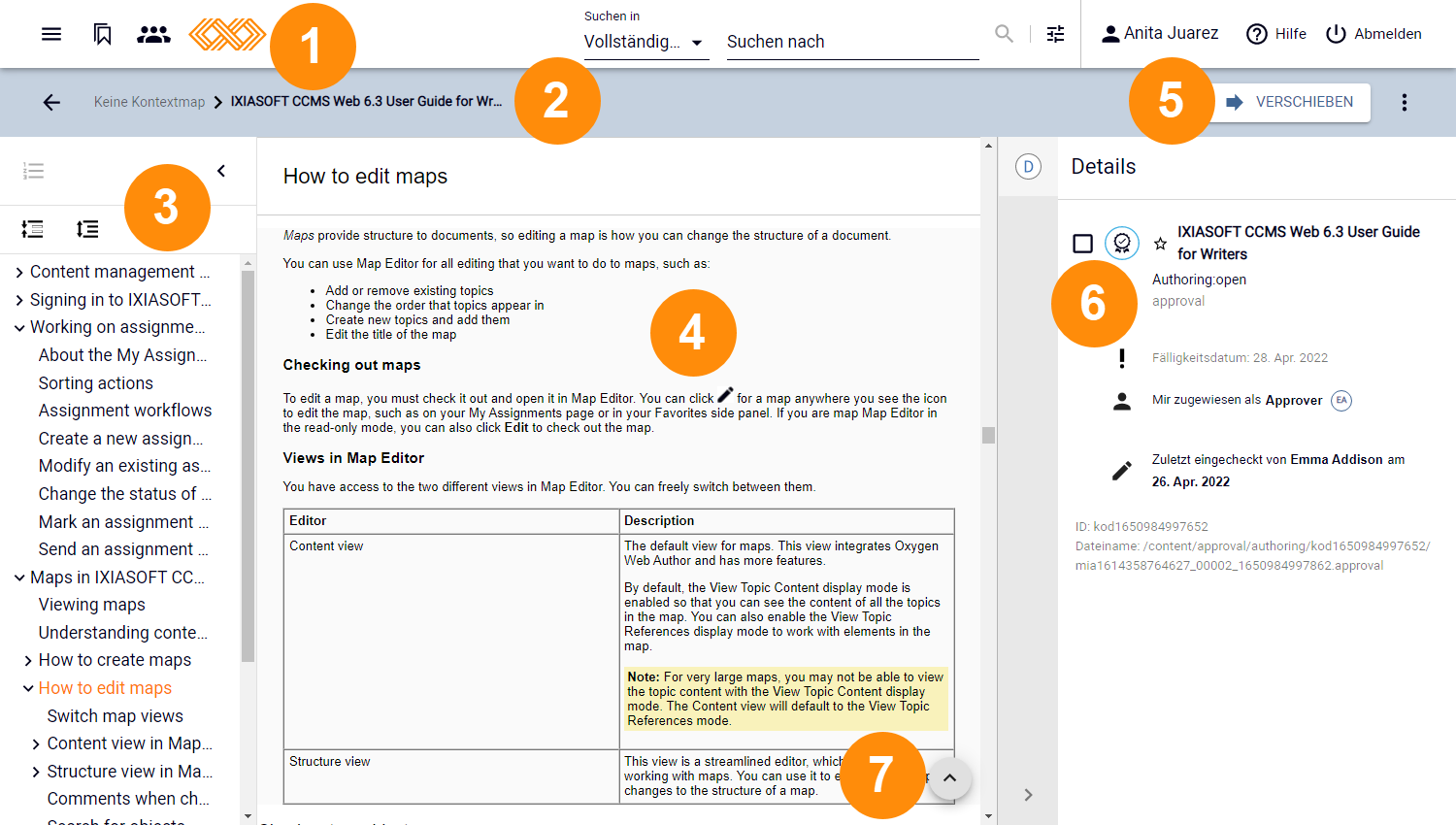Open Switch map views topic

point(116,716)
